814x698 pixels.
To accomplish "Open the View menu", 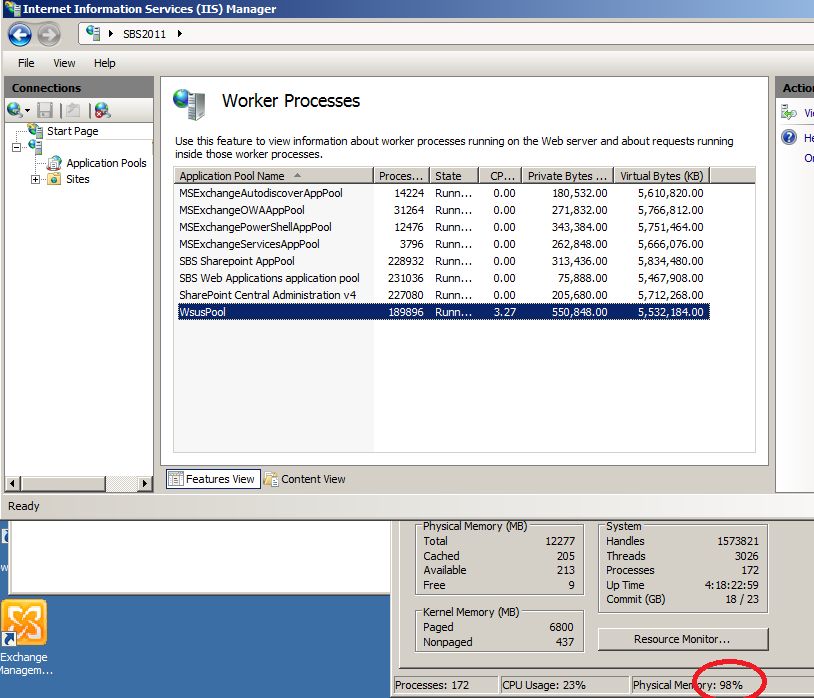I will point(64,63).
